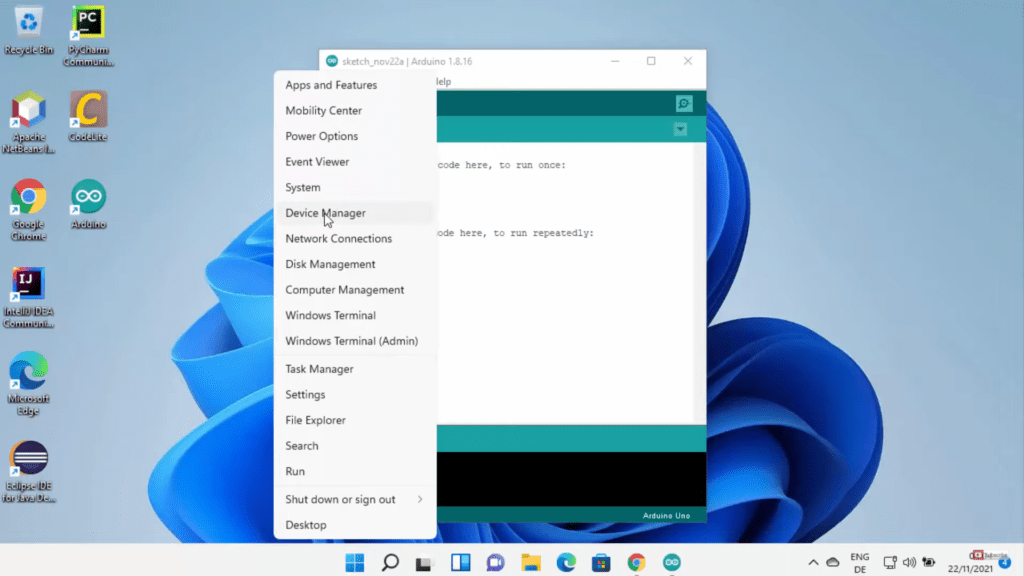Open File Explorer from taskbar
Viewport: 1024px width, 576px height.
(x=531, y=562)
